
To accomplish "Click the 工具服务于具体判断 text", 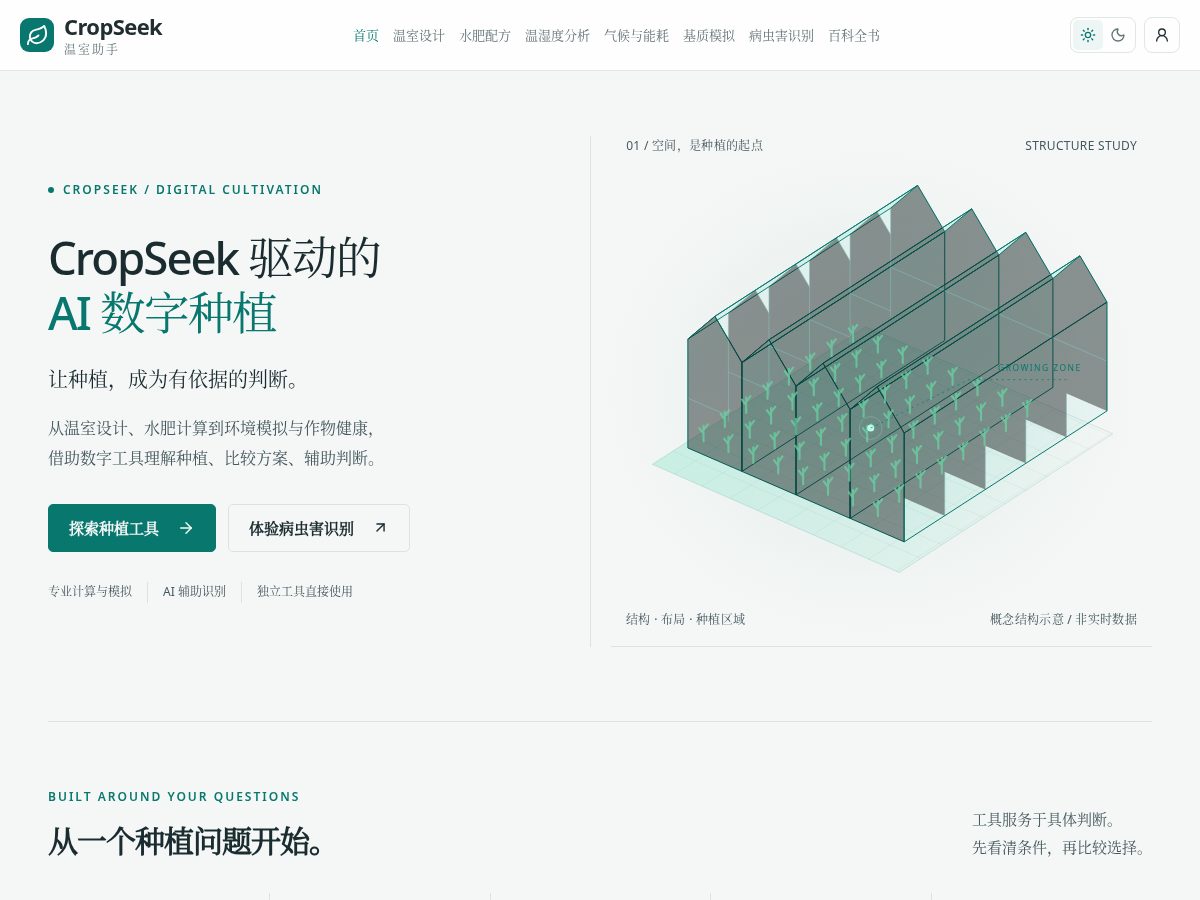I will [1044, 820].
